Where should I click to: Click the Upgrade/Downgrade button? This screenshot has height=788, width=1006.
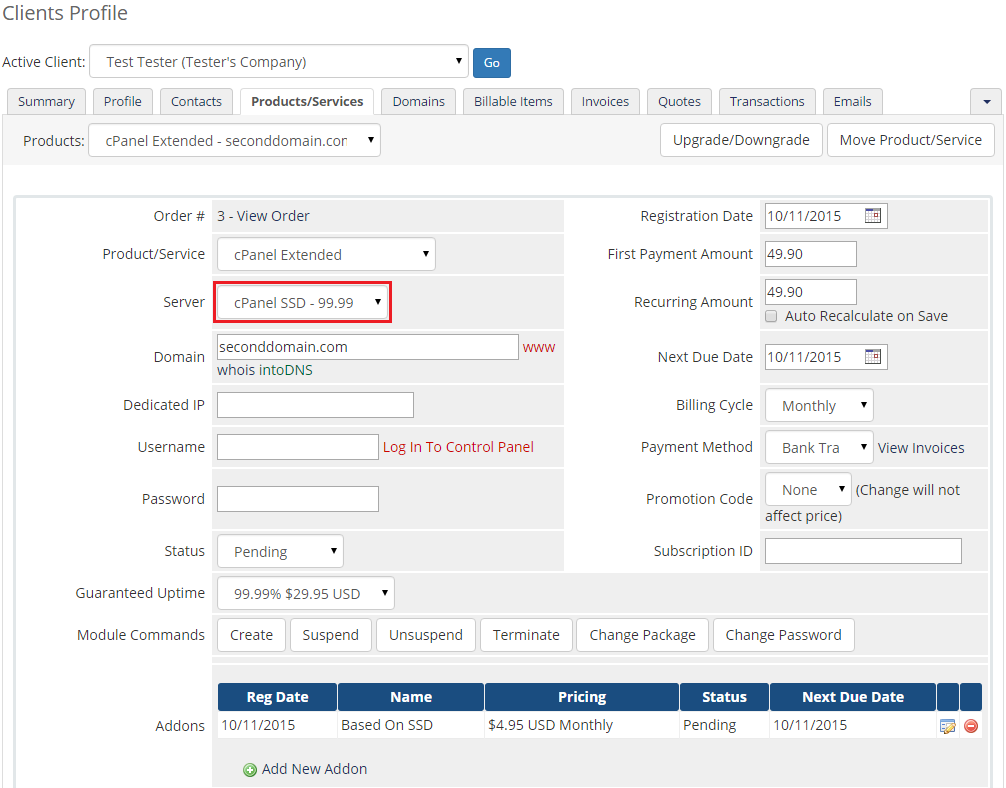click(740, 140)
